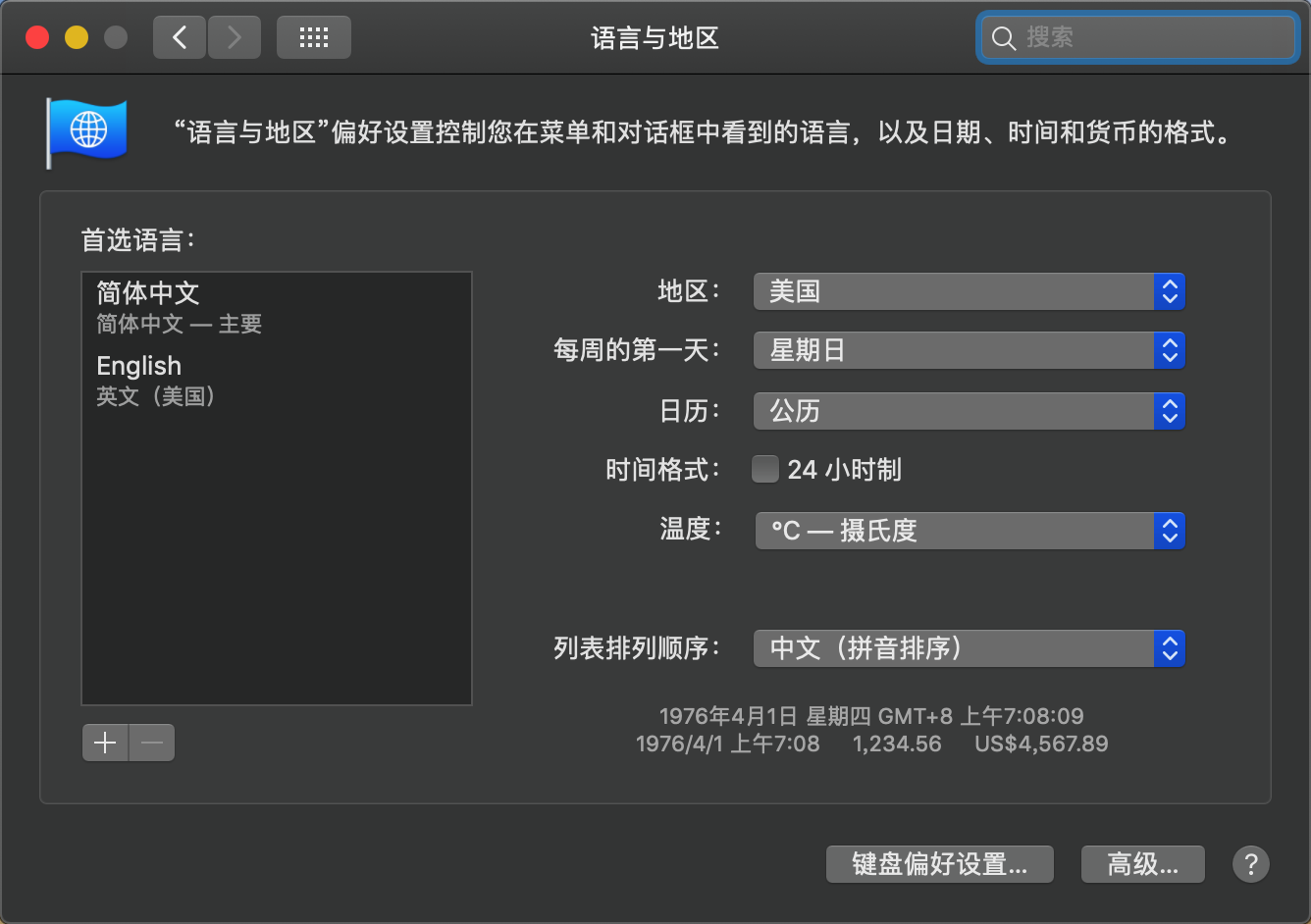
Task: Open 键盘偏好设置 button
Action: [x=939, y=864]
